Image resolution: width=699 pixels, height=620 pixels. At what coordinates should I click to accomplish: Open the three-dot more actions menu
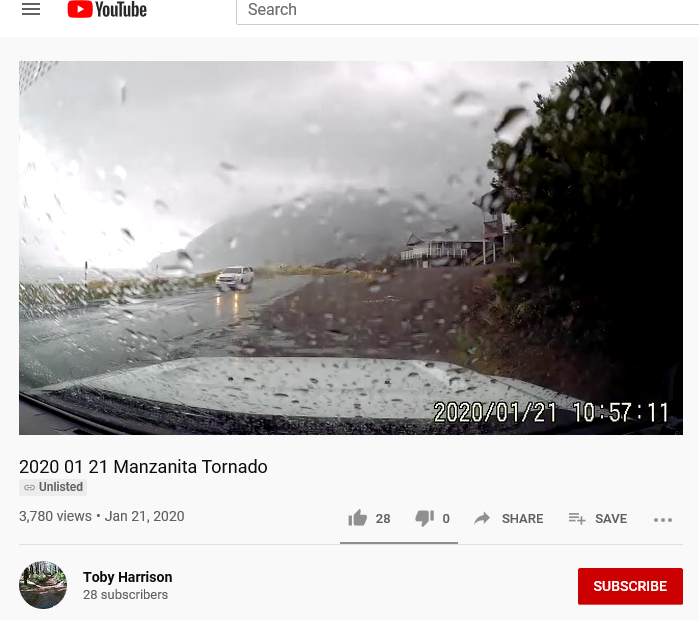pyautogui.click(x=663, y=520)
